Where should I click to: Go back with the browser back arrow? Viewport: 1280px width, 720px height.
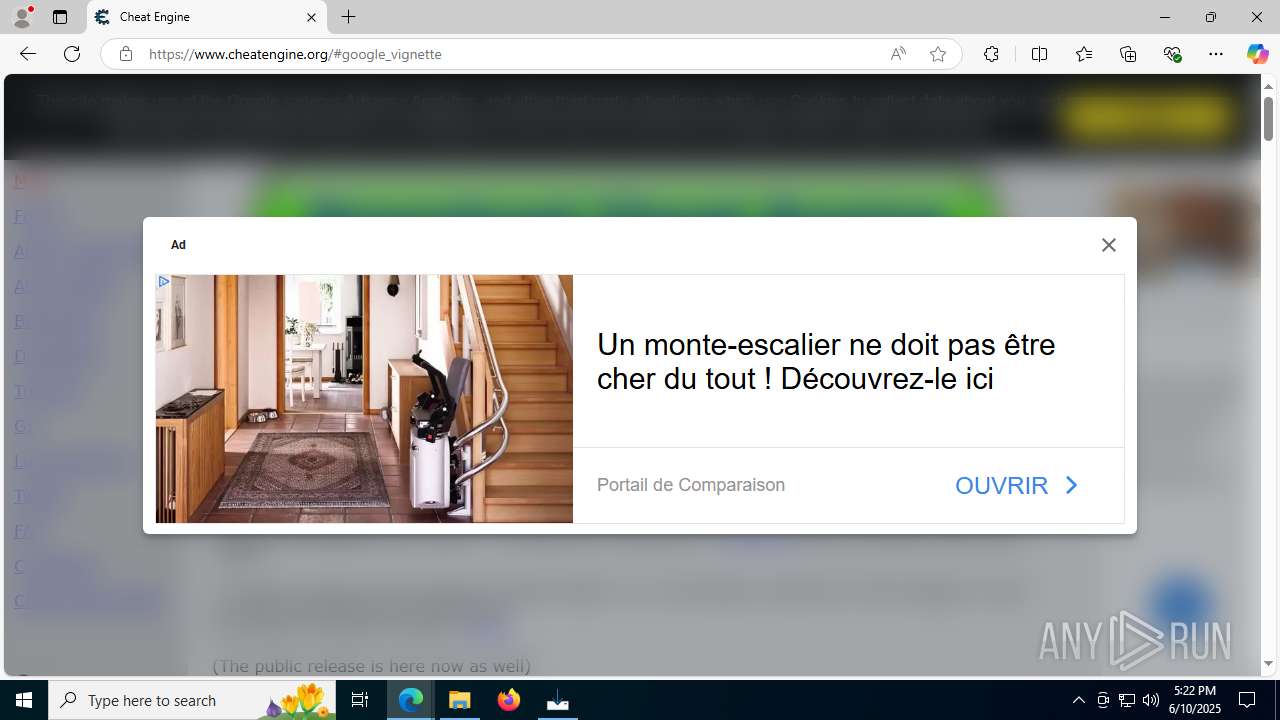(x=28, y=54)
